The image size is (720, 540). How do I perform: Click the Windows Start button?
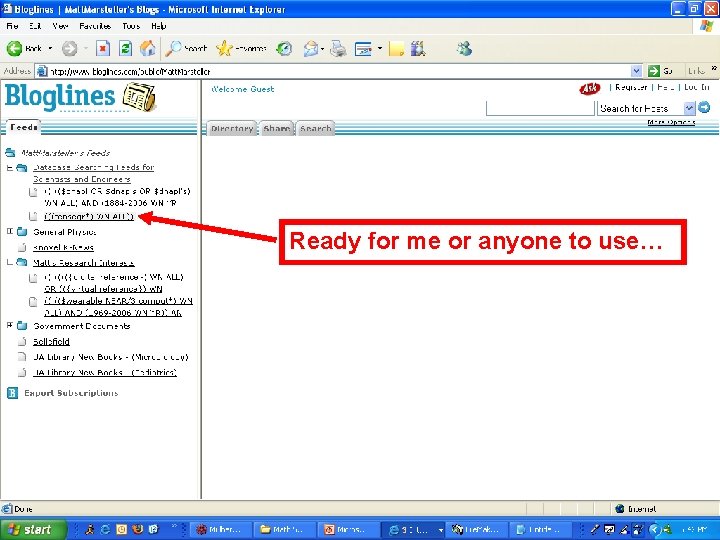(33, 529)
